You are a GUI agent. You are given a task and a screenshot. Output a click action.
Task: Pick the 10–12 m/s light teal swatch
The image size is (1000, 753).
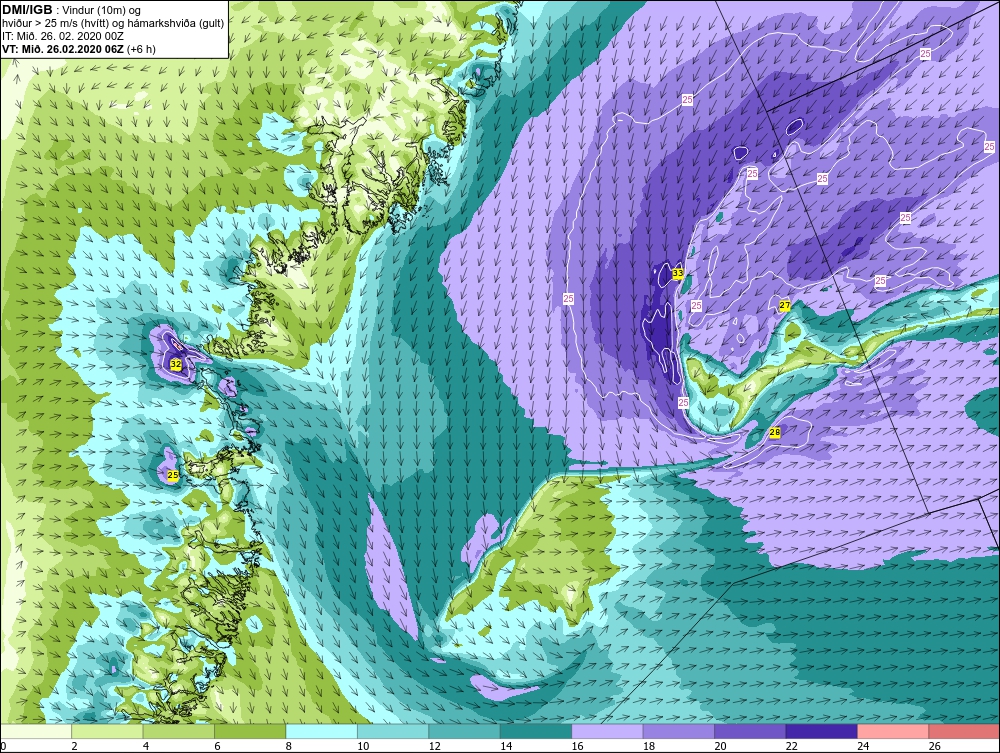coord(393,731)
